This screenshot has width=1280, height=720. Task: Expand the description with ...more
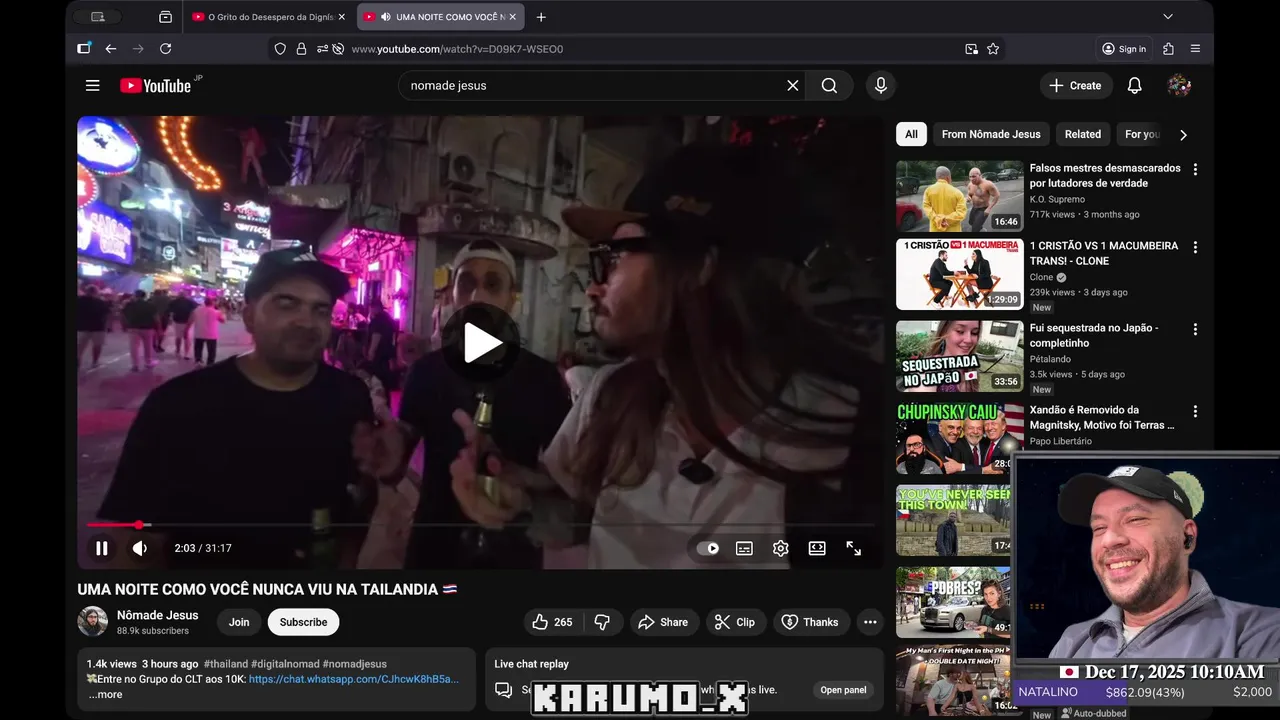click(x=105, y=694)
